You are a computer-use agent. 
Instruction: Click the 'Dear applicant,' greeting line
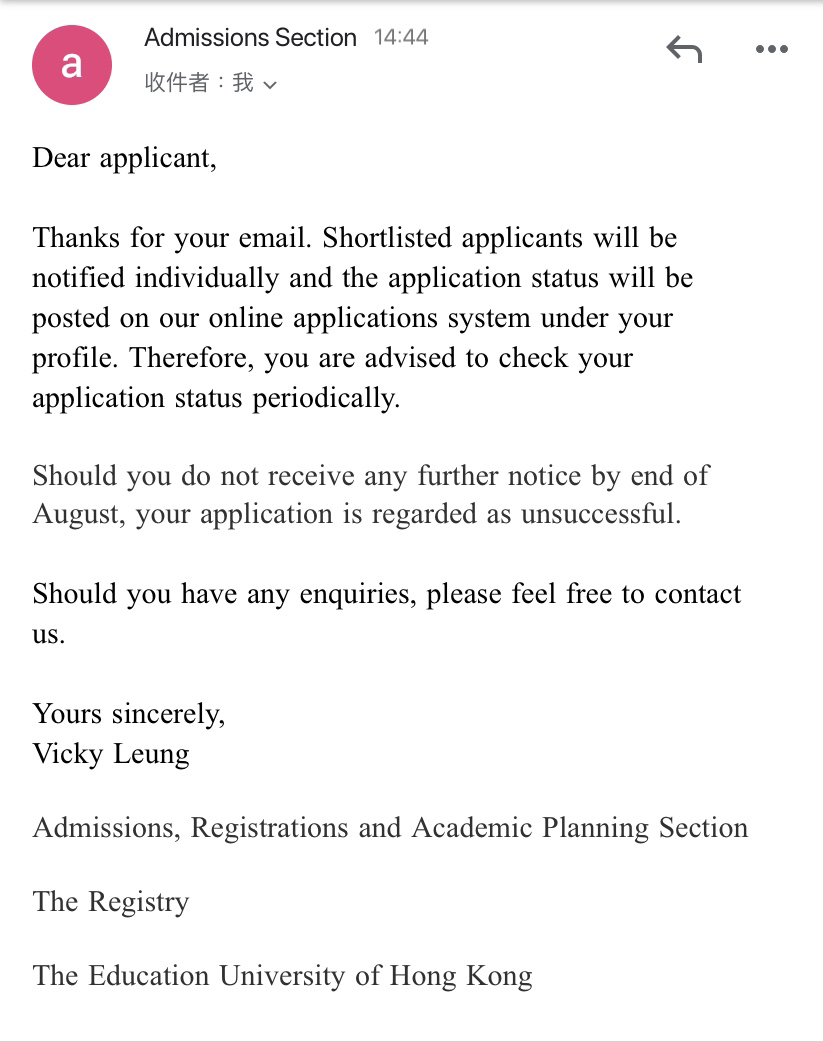tap(125, 159)
